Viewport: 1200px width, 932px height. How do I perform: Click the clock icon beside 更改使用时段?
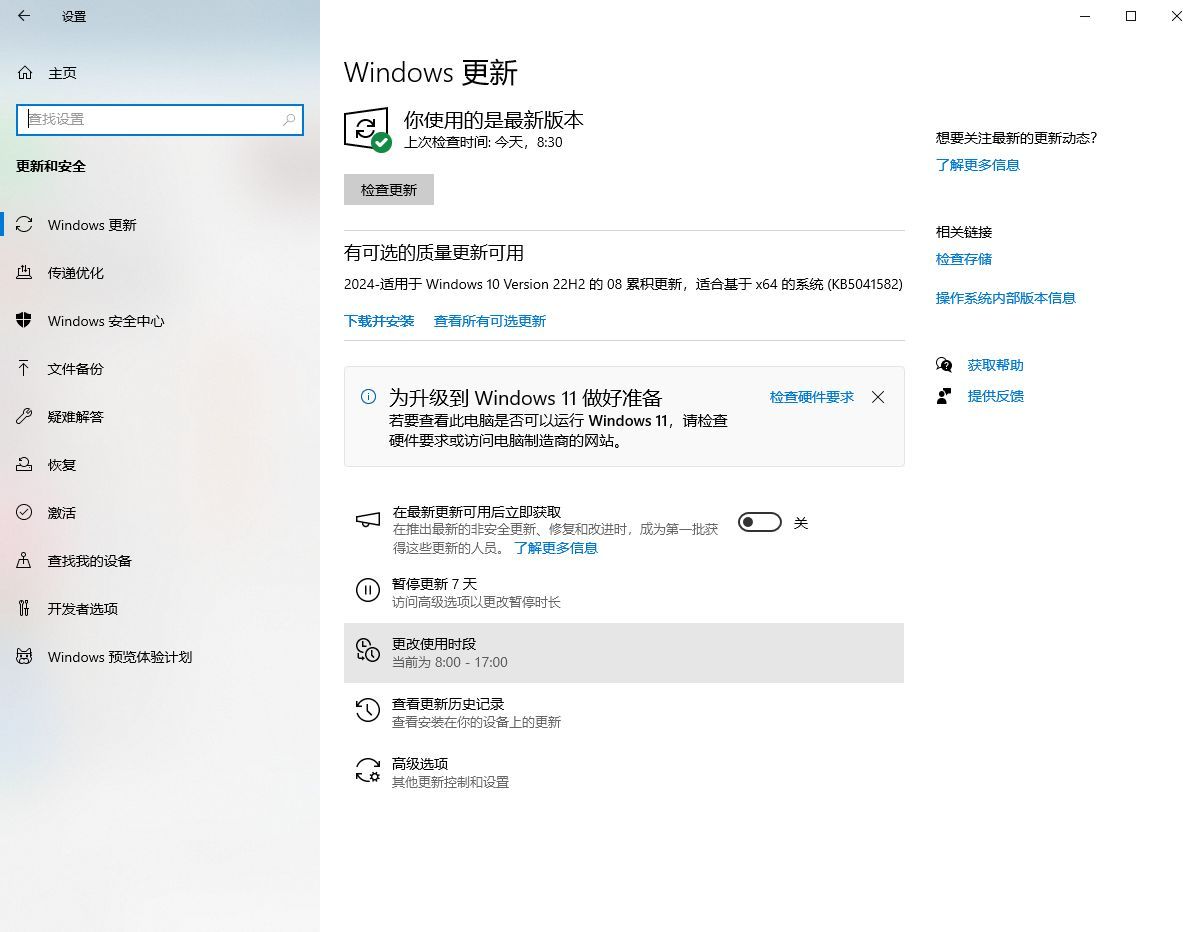click(368, 651)
